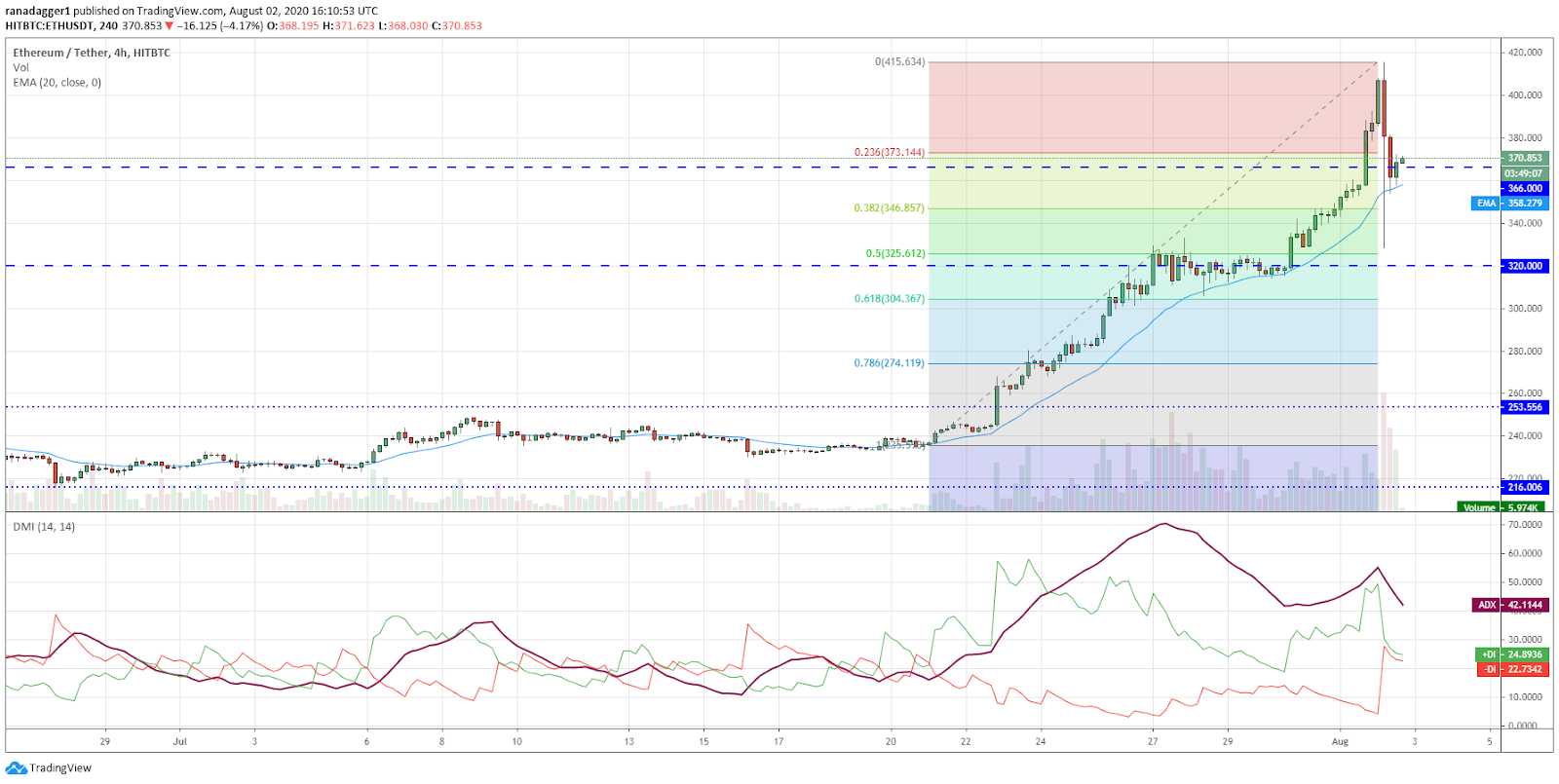Click the green current price tag 370.853

[x=1524, y=158]
